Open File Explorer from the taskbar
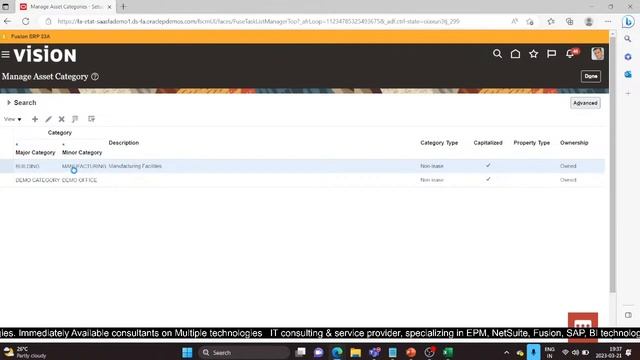The image size is (640, 360). click(x=356, y=352)
